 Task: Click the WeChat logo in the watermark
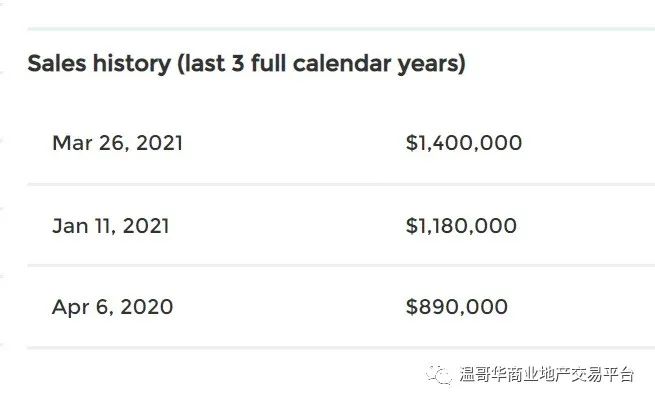point(439,375)
